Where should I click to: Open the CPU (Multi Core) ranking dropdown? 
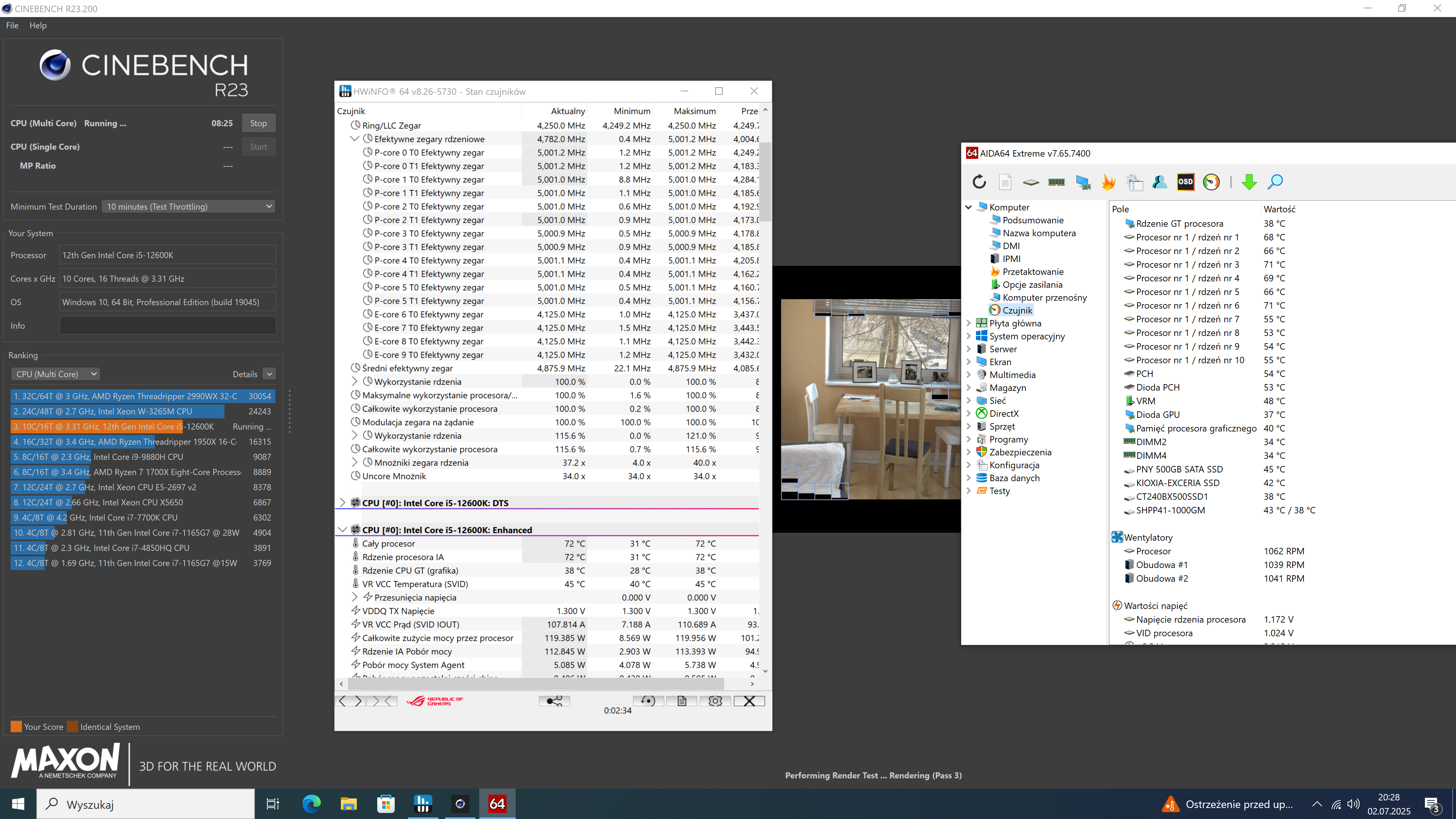point(55,374)
